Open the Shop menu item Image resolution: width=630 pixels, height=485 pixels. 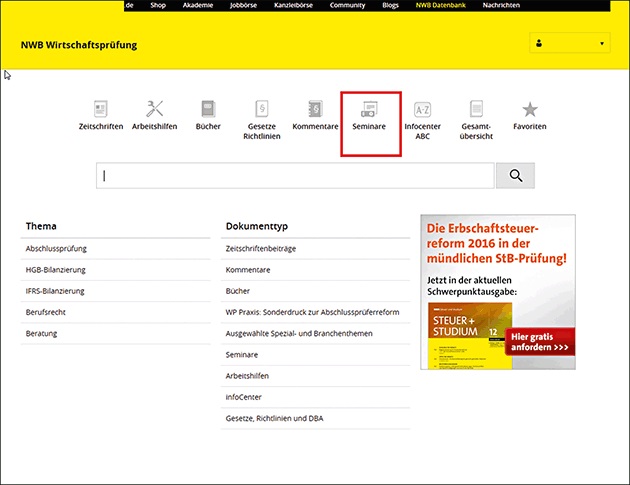(156, 5)
